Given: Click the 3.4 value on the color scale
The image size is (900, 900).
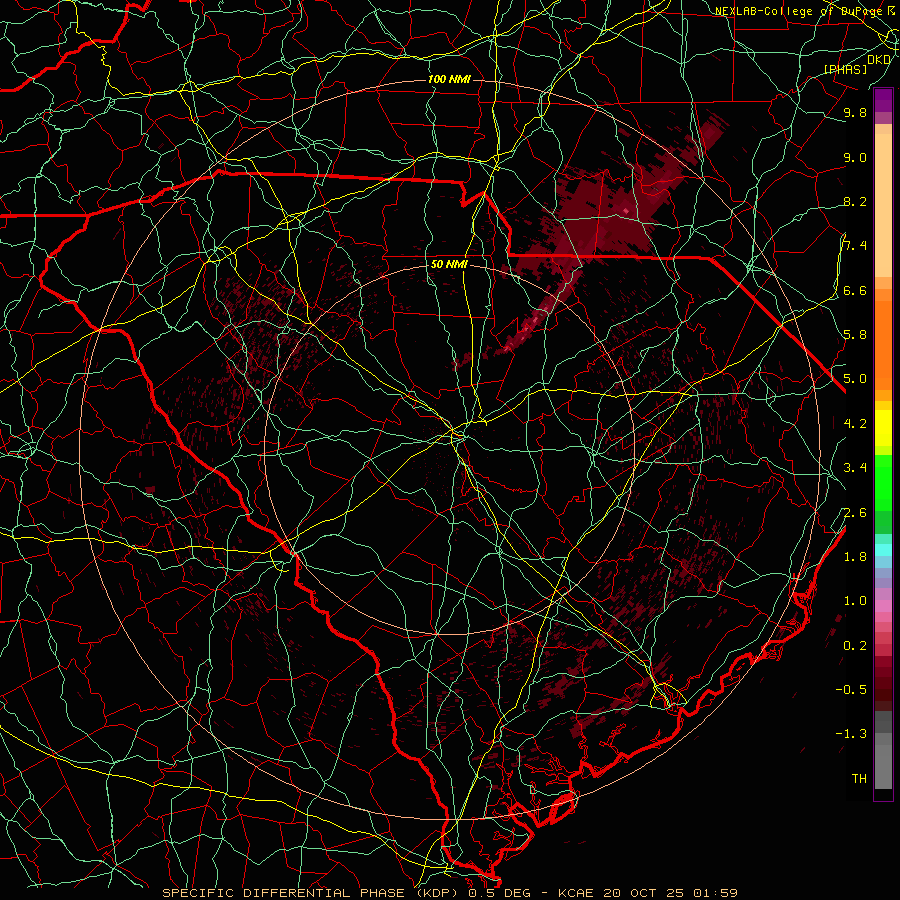Looking at the screenshot, I should 855,467.
